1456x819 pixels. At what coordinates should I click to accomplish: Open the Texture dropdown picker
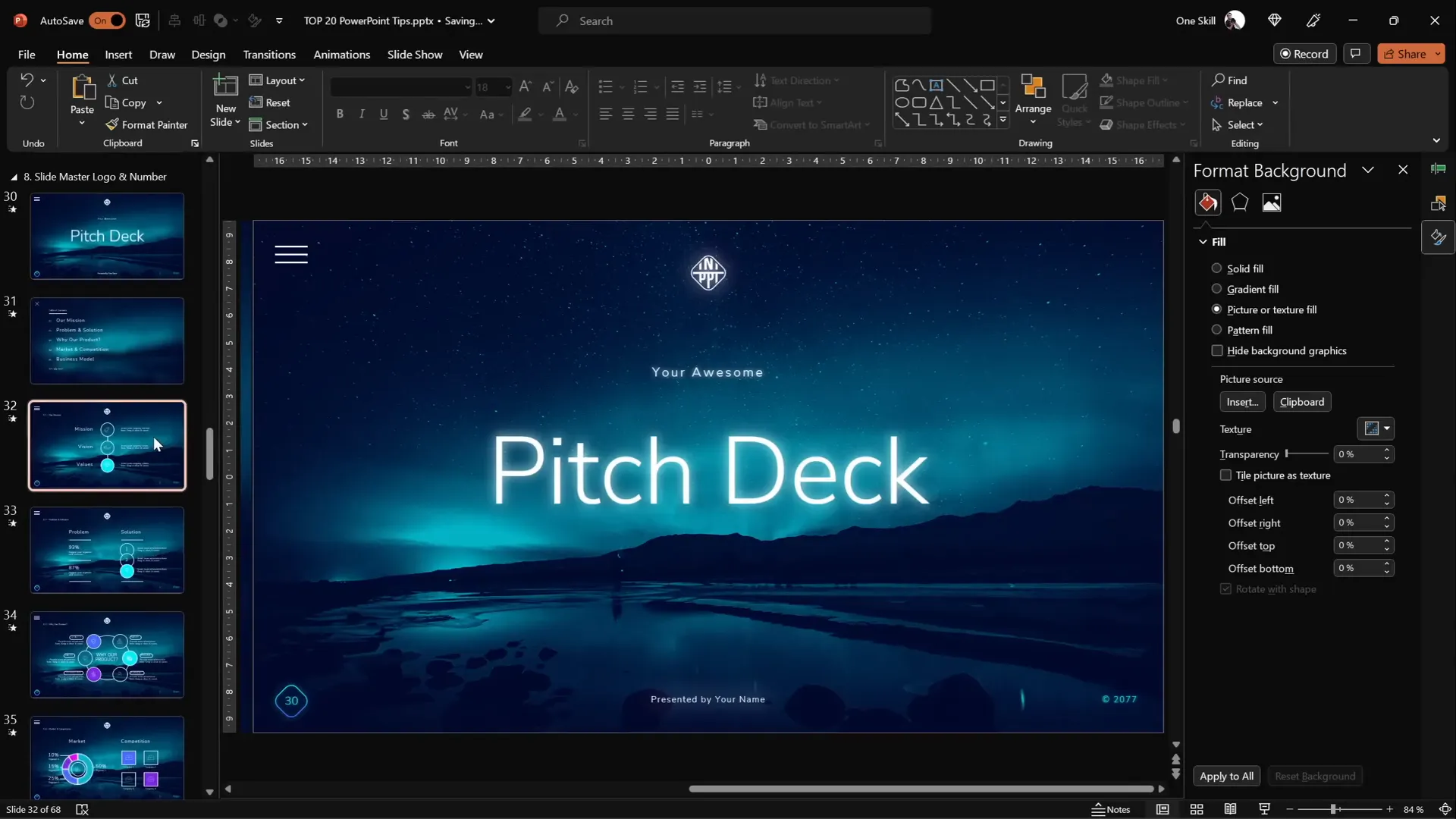[1375, 428]
